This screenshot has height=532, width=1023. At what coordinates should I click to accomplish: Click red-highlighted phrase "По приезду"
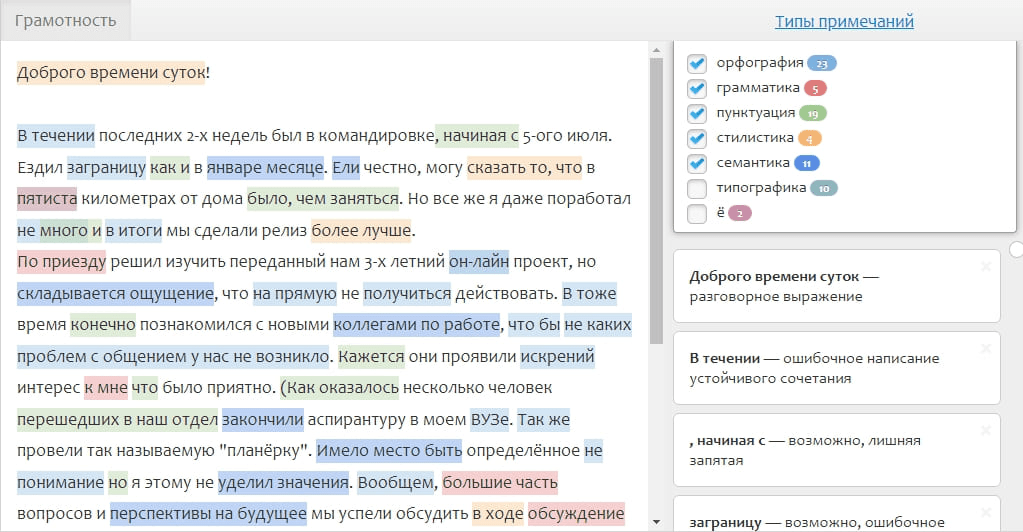[61, 262]
